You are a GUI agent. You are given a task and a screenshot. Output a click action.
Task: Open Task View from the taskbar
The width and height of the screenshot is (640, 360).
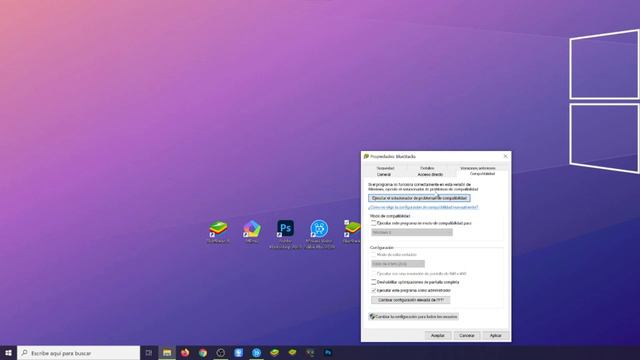point(149,353)
